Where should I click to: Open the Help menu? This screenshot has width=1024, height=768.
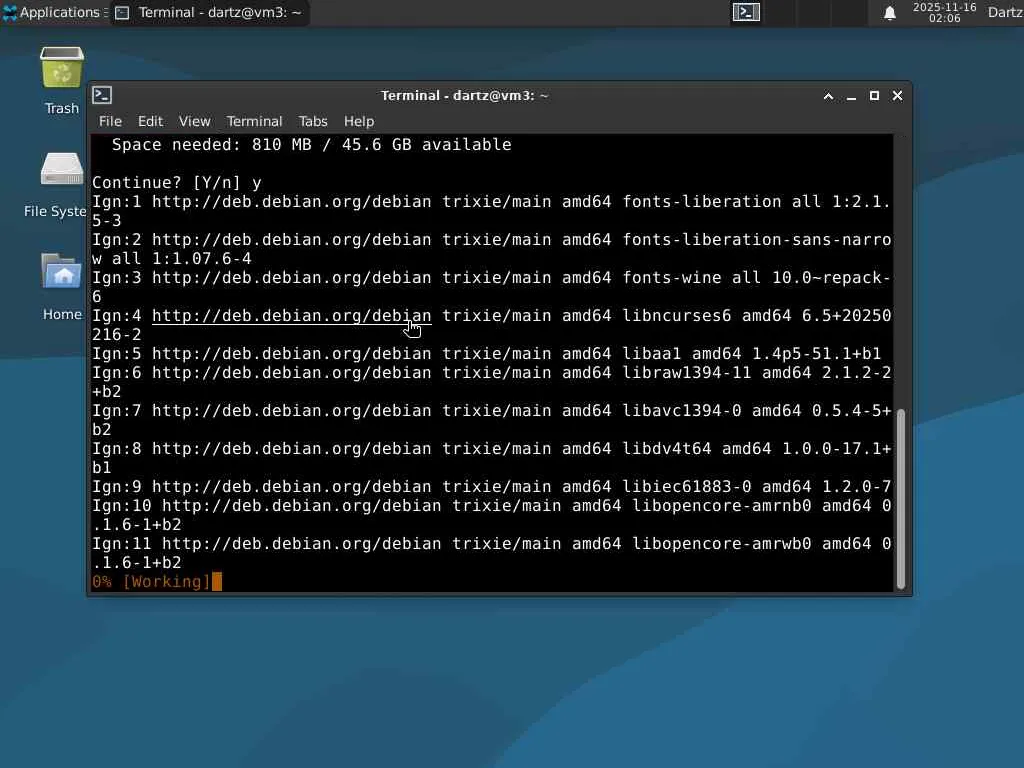359,121
